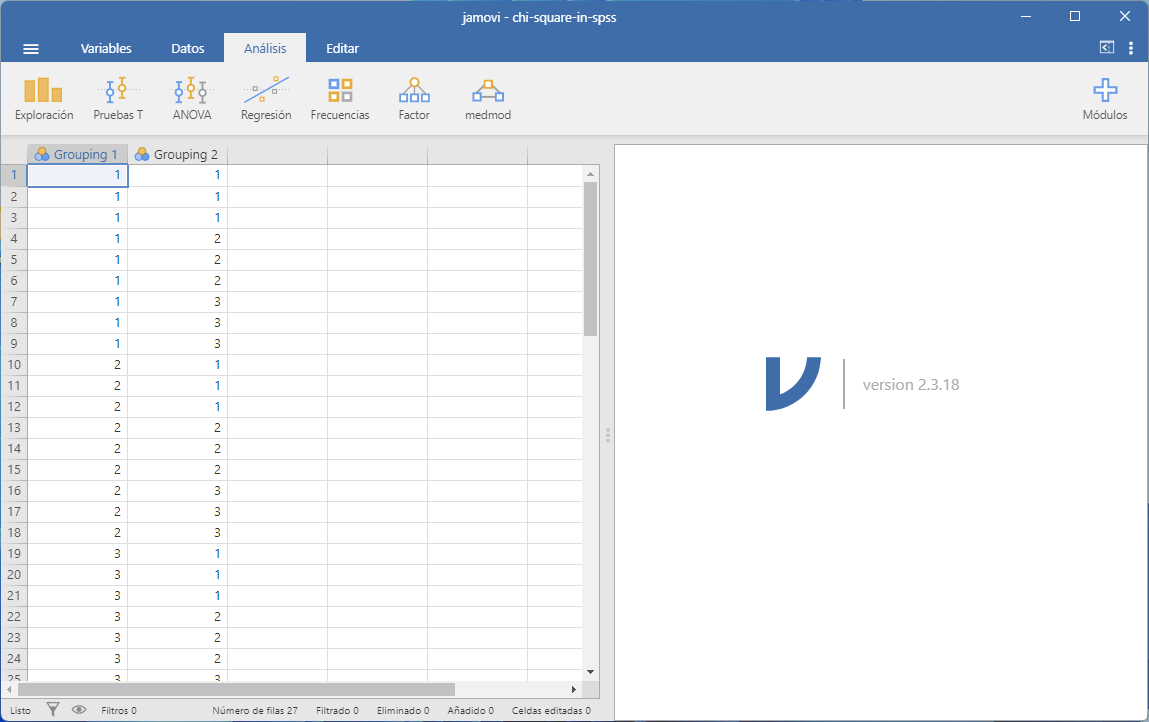Click the vertical scrollbar down arrow
The height and width of the screenshot is (722, 1149).
590,671
